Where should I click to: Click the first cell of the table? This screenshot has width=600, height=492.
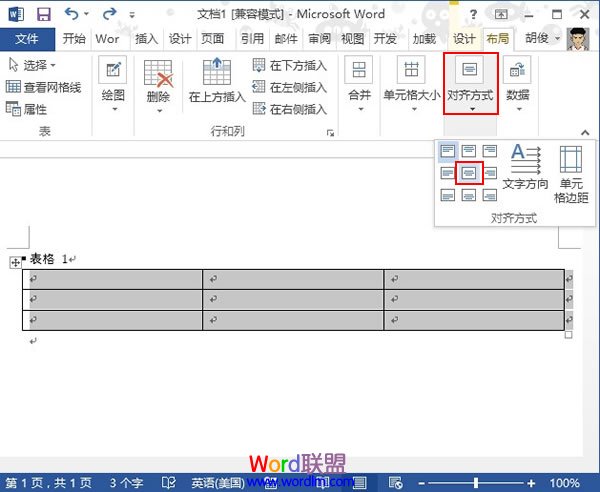click(x=112, y=279)
